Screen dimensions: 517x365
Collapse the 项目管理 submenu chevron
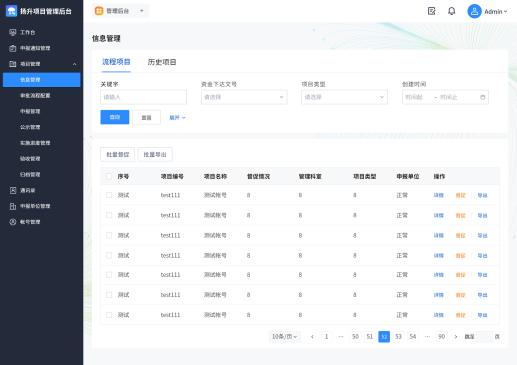click(74, 64)
